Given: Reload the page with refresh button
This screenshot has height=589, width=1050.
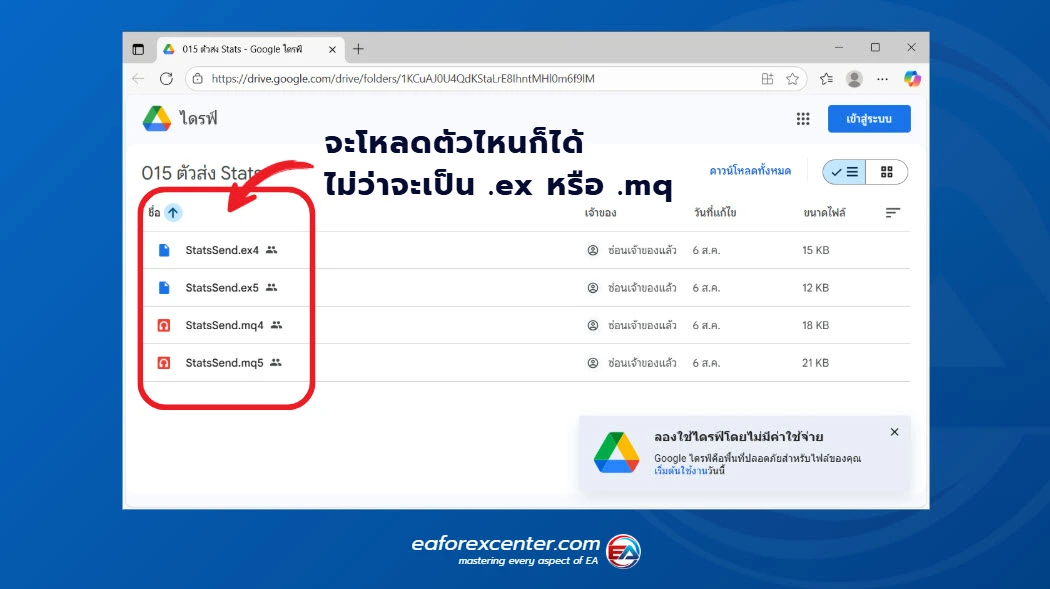Looking at the screenshot, I should (x=166, y=79).
